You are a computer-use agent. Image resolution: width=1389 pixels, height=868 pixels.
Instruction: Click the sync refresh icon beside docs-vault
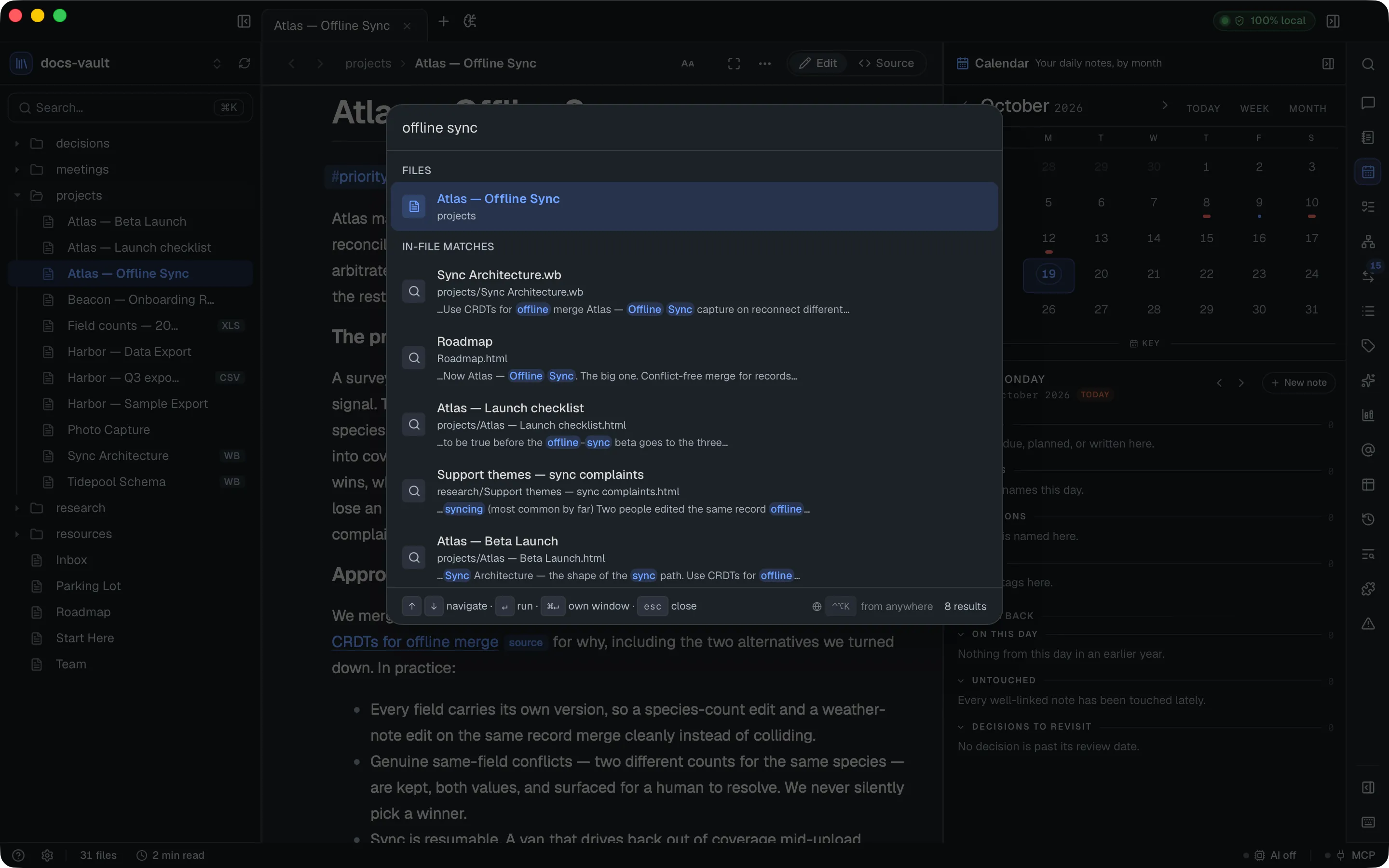click(245, 63)
